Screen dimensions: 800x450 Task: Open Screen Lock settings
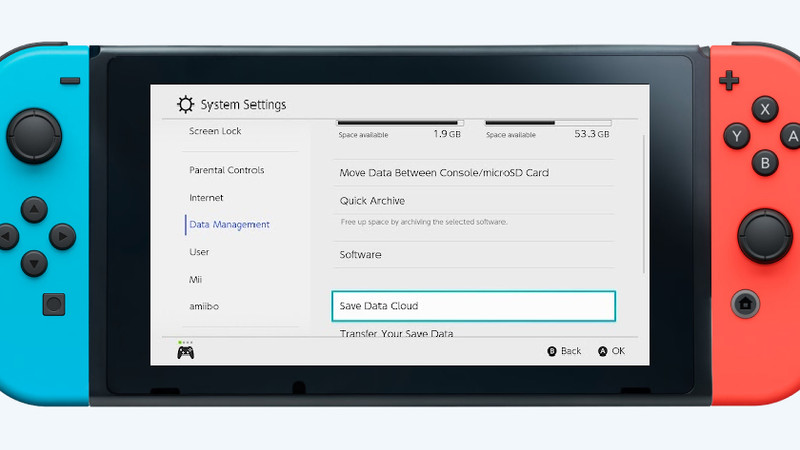pos(215,131)
